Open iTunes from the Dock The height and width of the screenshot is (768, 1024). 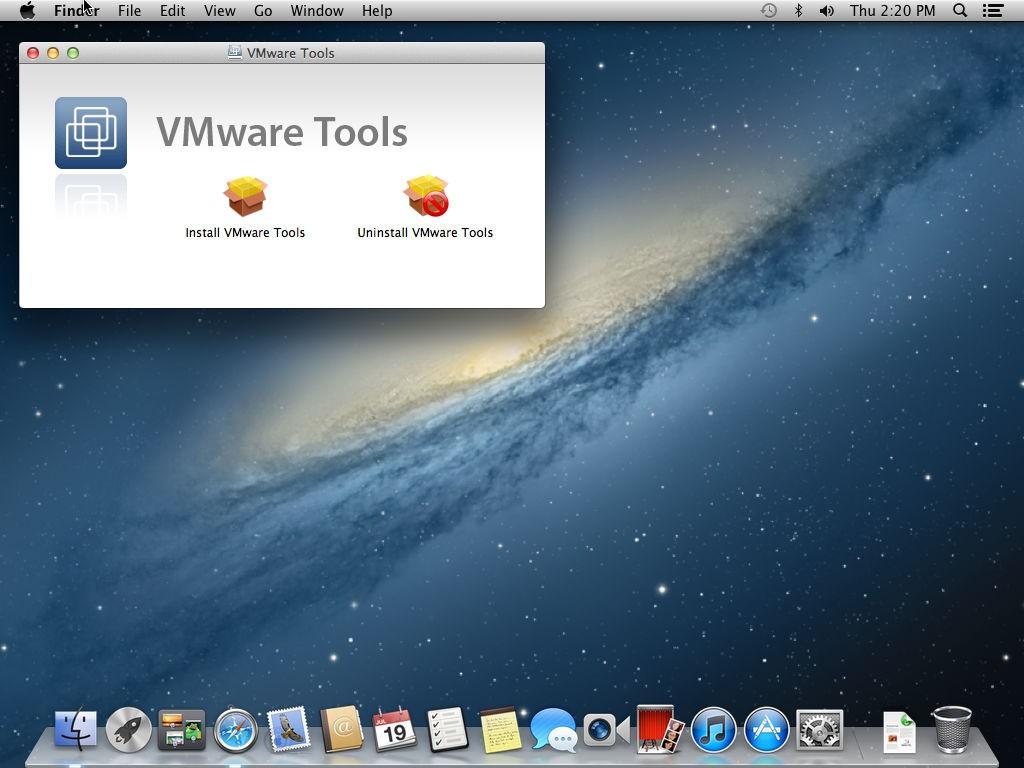713,730
